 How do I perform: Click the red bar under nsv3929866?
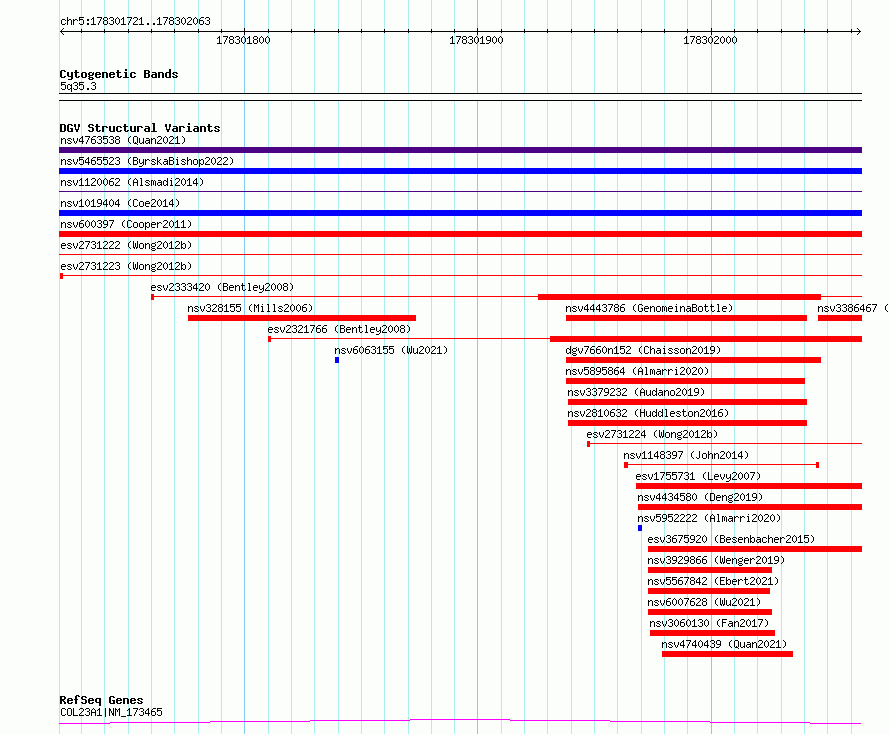tap(710, 570)
